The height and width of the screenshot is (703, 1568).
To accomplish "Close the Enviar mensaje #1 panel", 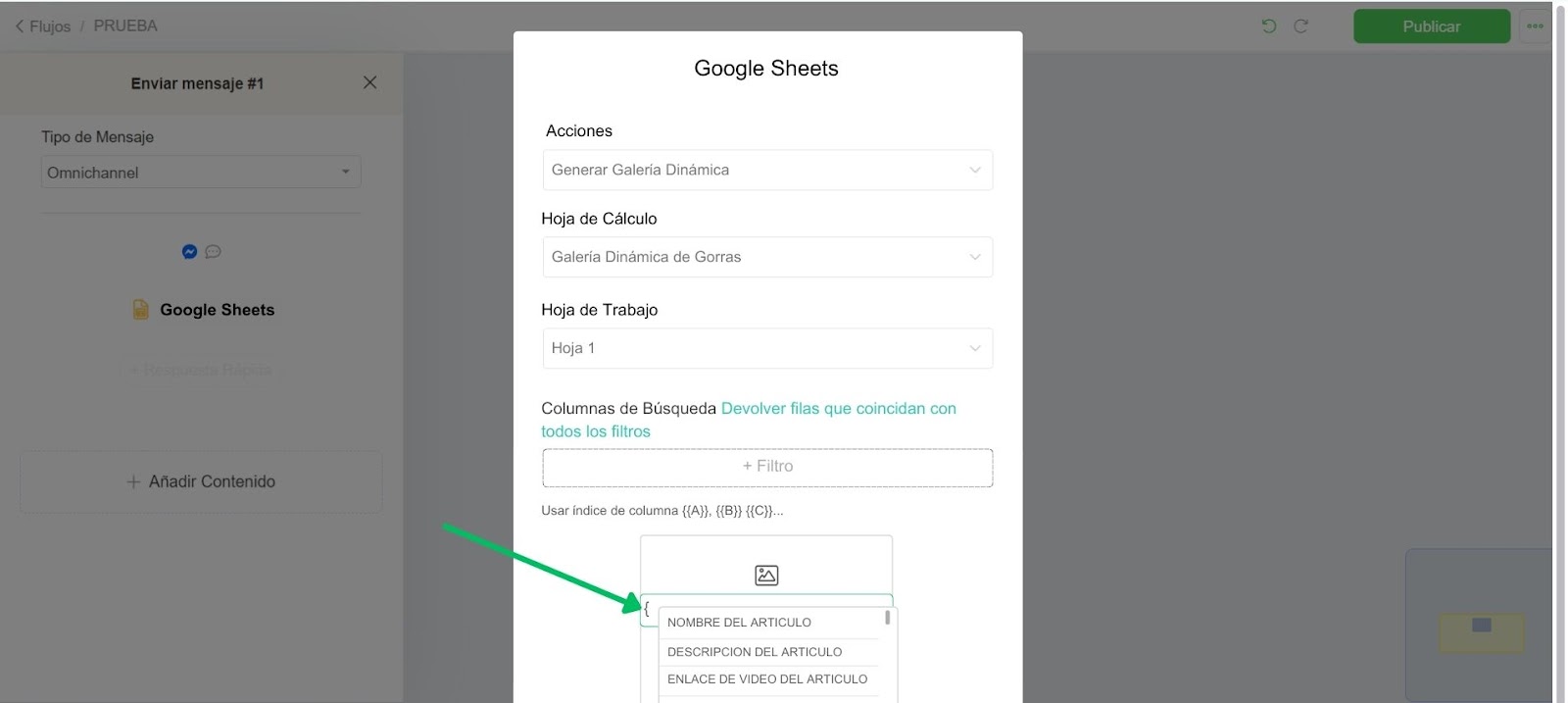I will pos(369,82).
